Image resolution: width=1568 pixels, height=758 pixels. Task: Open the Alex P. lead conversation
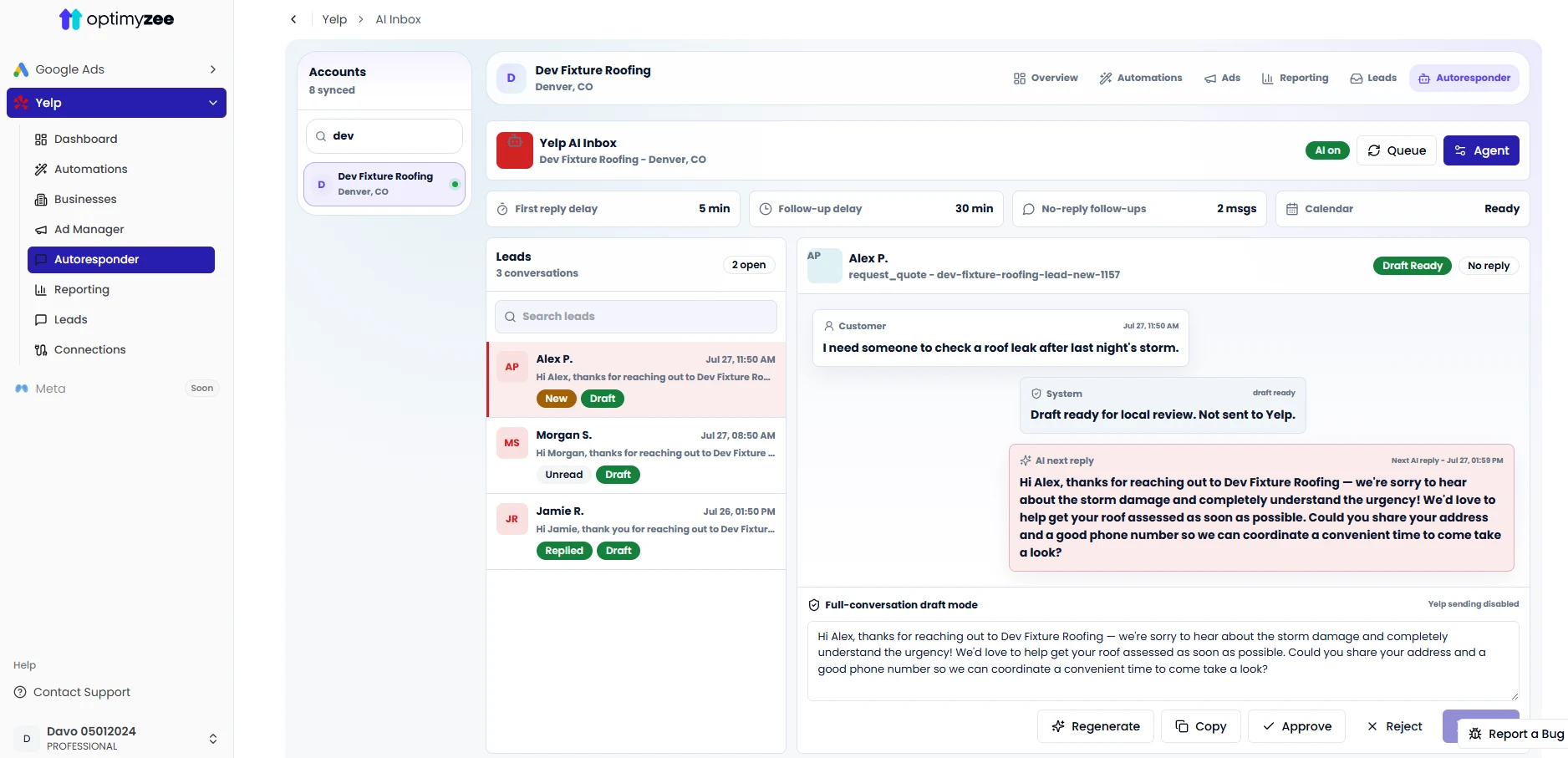point(637,379)
